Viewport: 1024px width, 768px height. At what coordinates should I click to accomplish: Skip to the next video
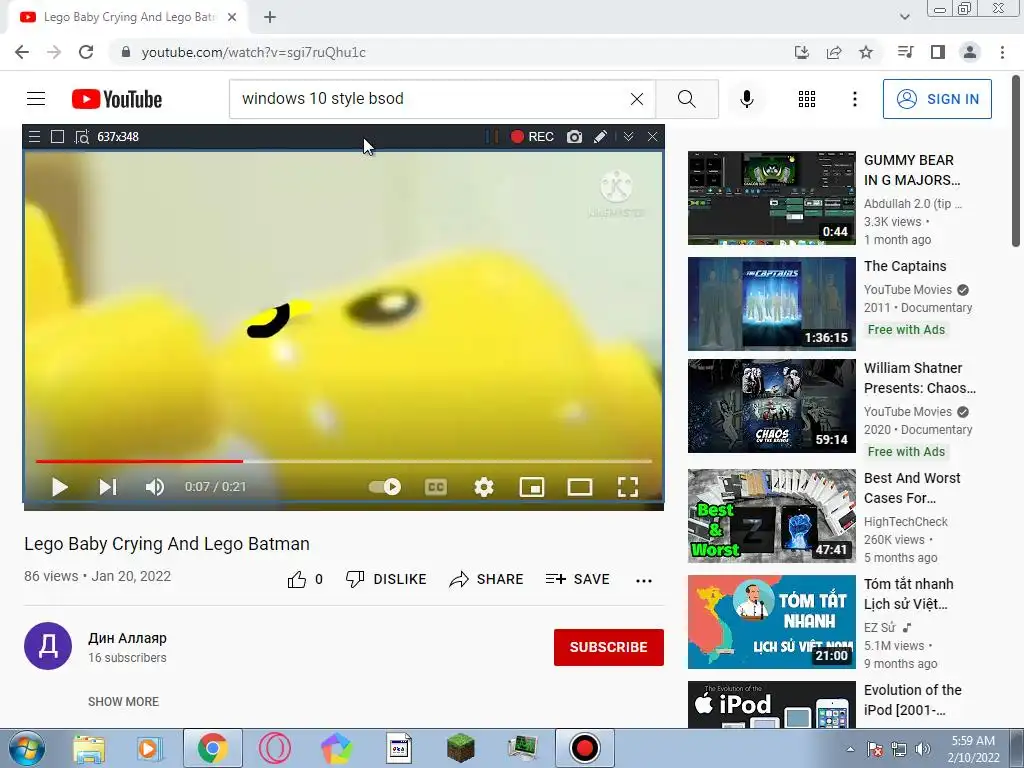pyautogui.click(x=108, y=487)
